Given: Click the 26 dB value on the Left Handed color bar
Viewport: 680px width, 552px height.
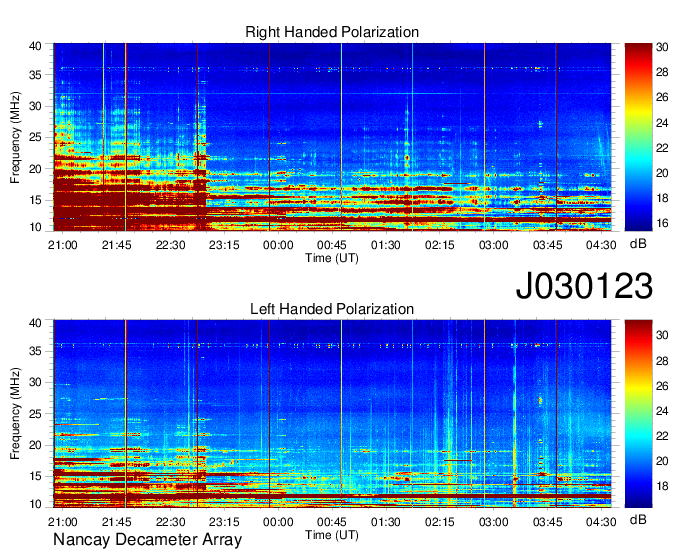Looking at the screenshot, I should 662,386.
